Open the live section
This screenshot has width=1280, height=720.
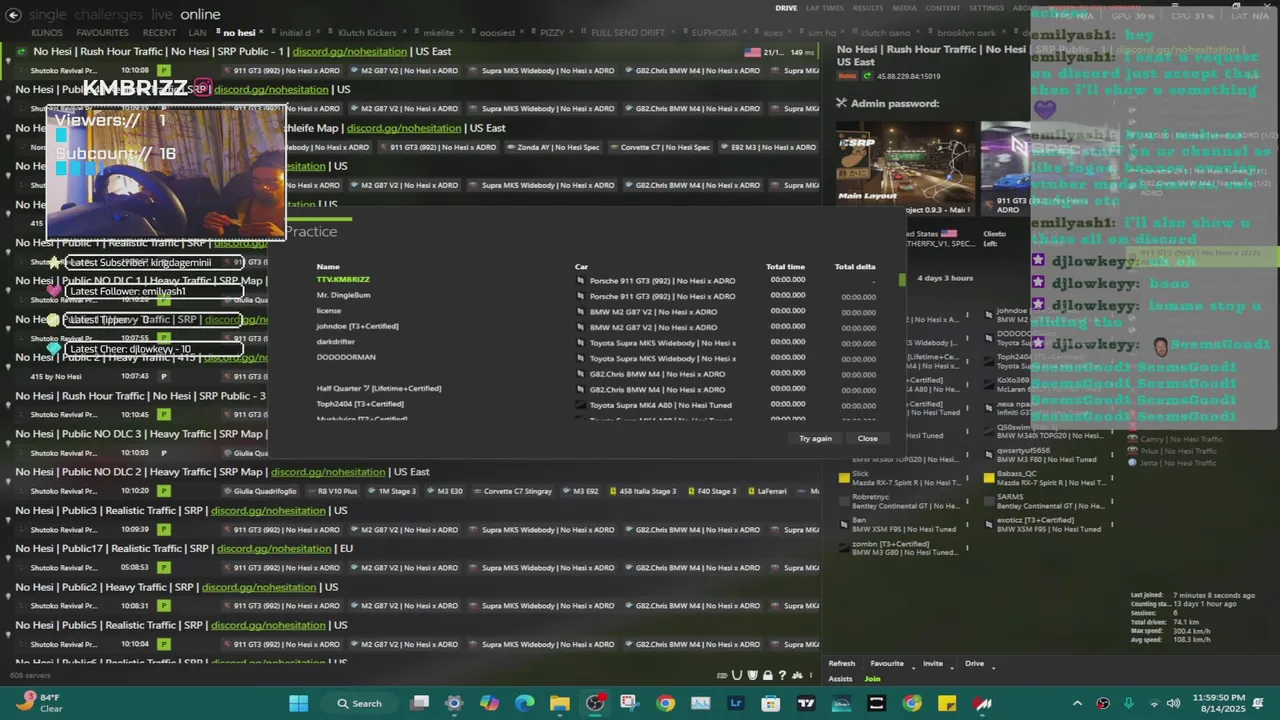coord(162,15)
